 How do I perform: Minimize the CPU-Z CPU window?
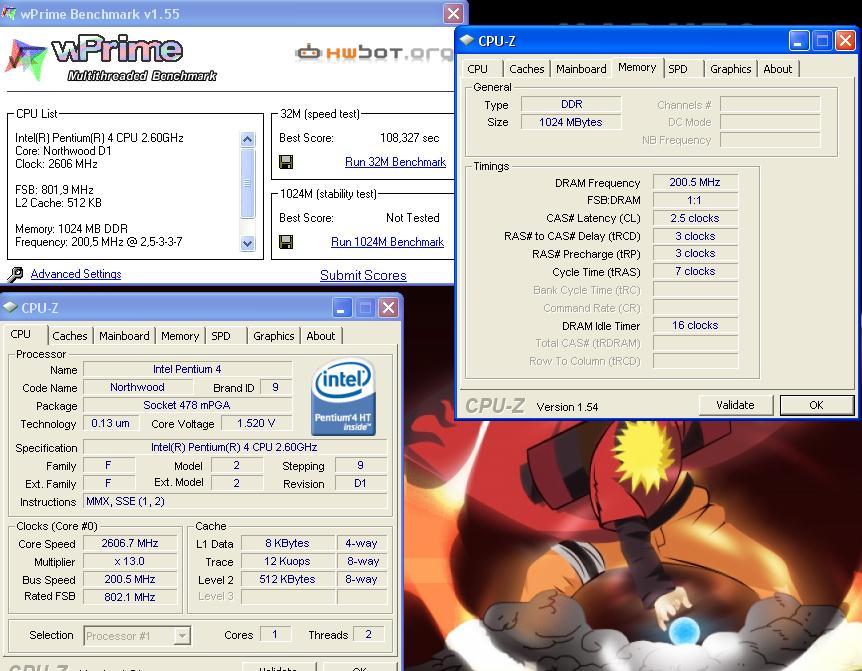tap(341, 308)
